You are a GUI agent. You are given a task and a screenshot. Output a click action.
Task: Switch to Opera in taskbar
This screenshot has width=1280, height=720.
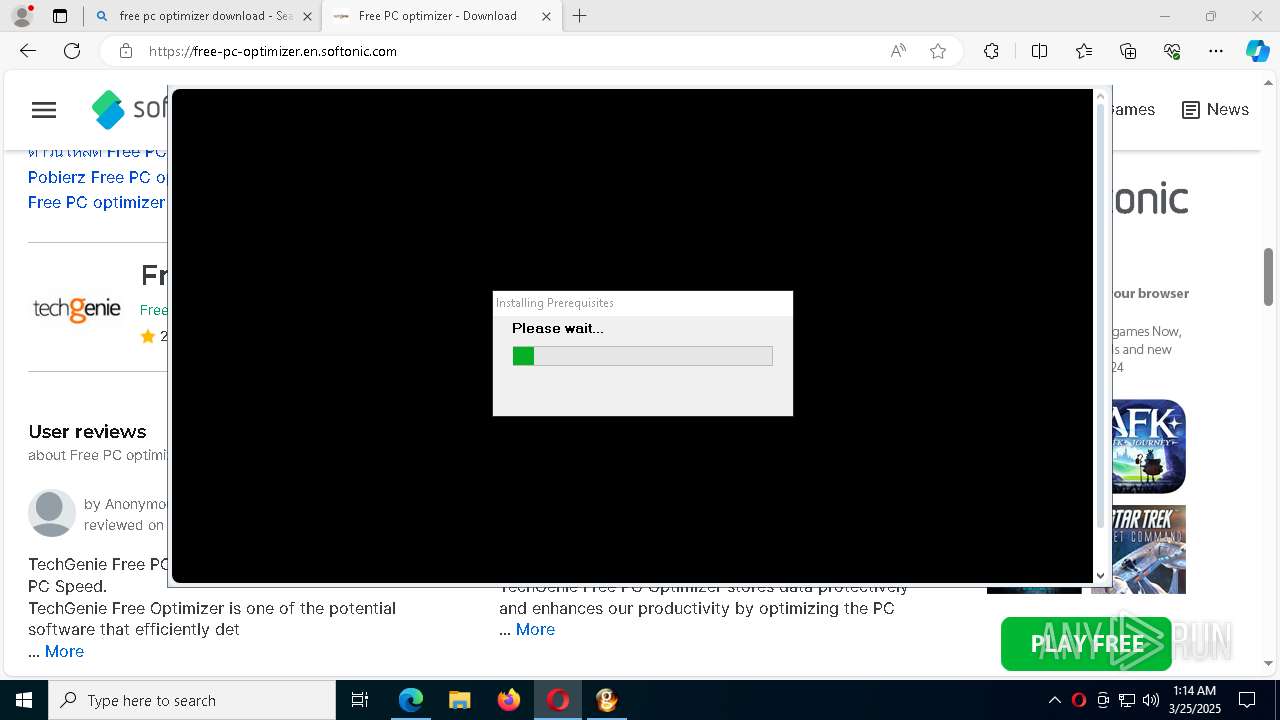[558, 700]
